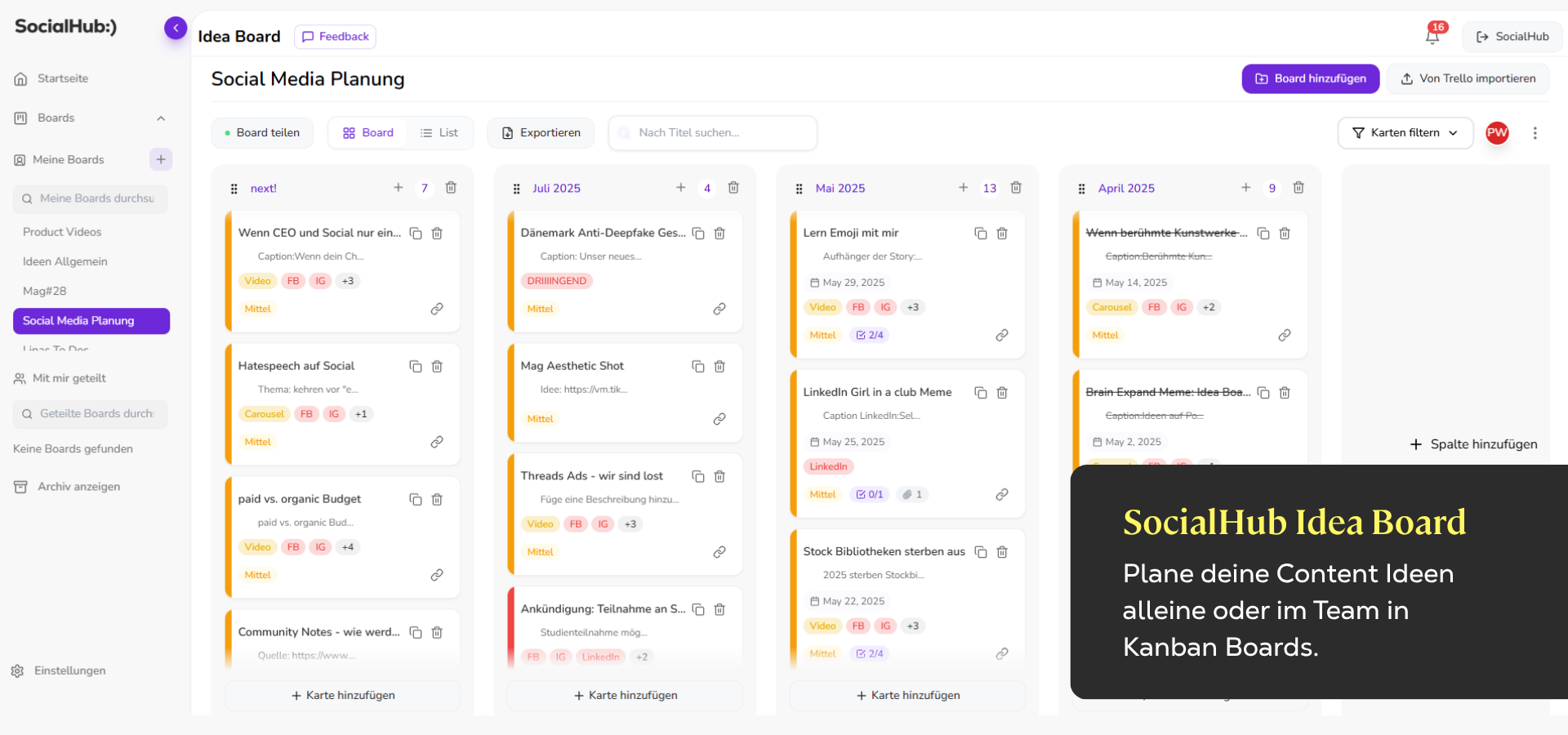Log out via the SocialHub button
This screenshot has width=1568, height=735.
[x=1512, y=37]
